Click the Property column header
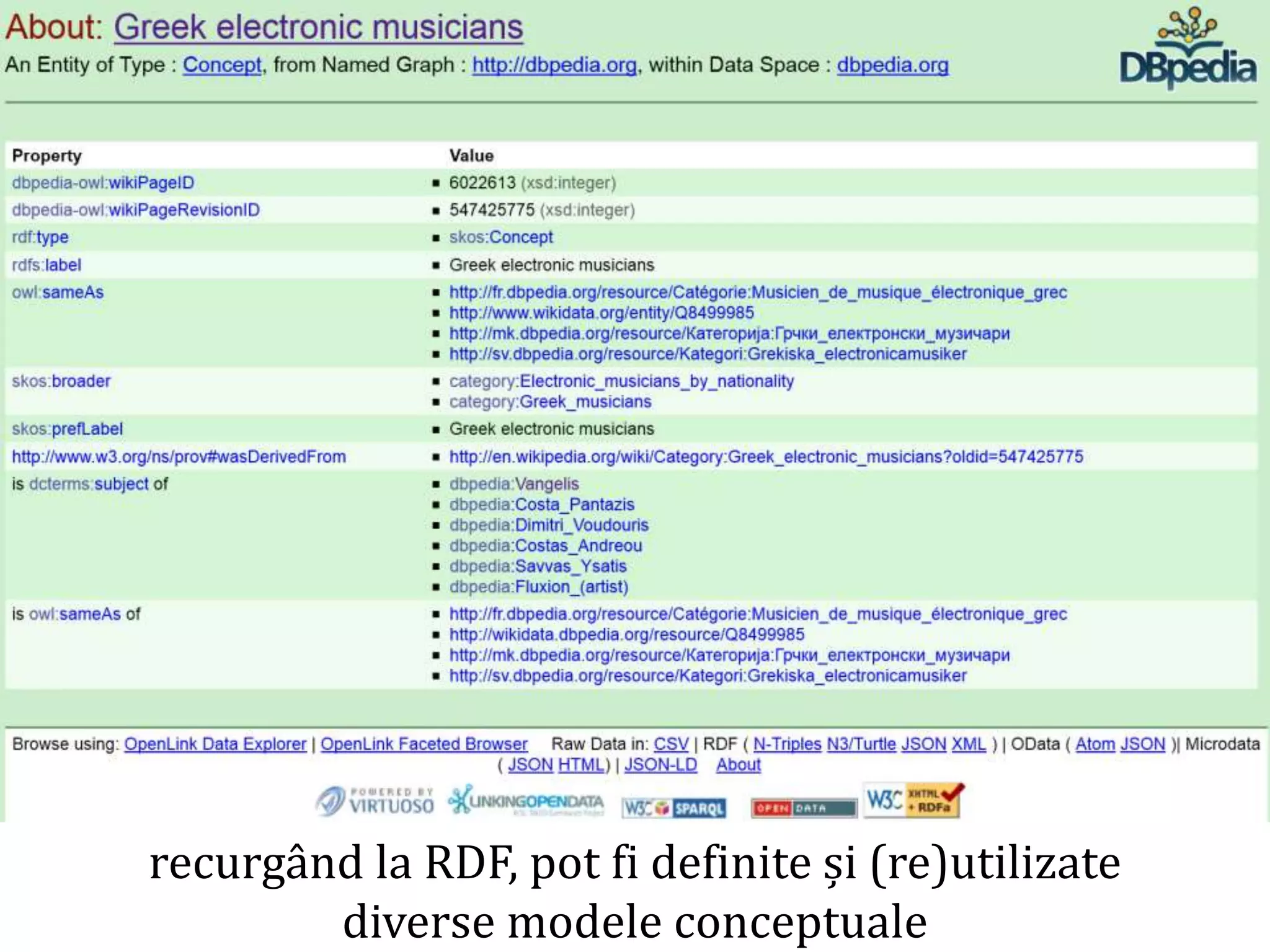 click(x=47, y=156)
